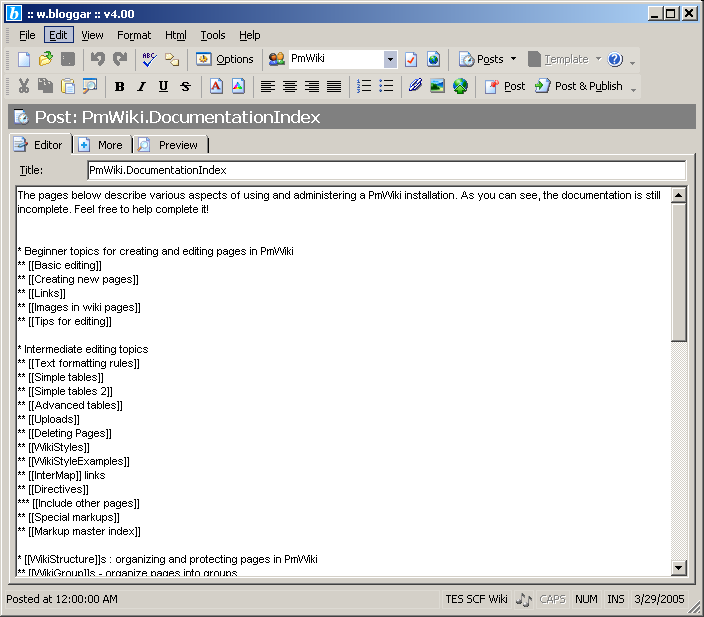Open find text magnifier icon
This screenshot has width=704, height=617.
tap(90, 86)
